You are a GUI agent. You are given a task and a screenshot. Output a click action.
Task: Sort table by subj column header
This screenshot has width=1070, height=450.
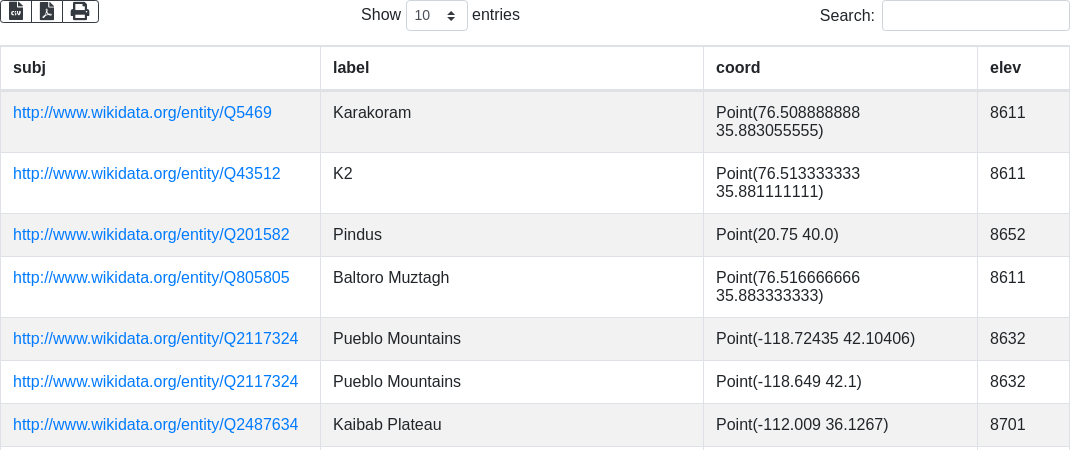(30, 68)
